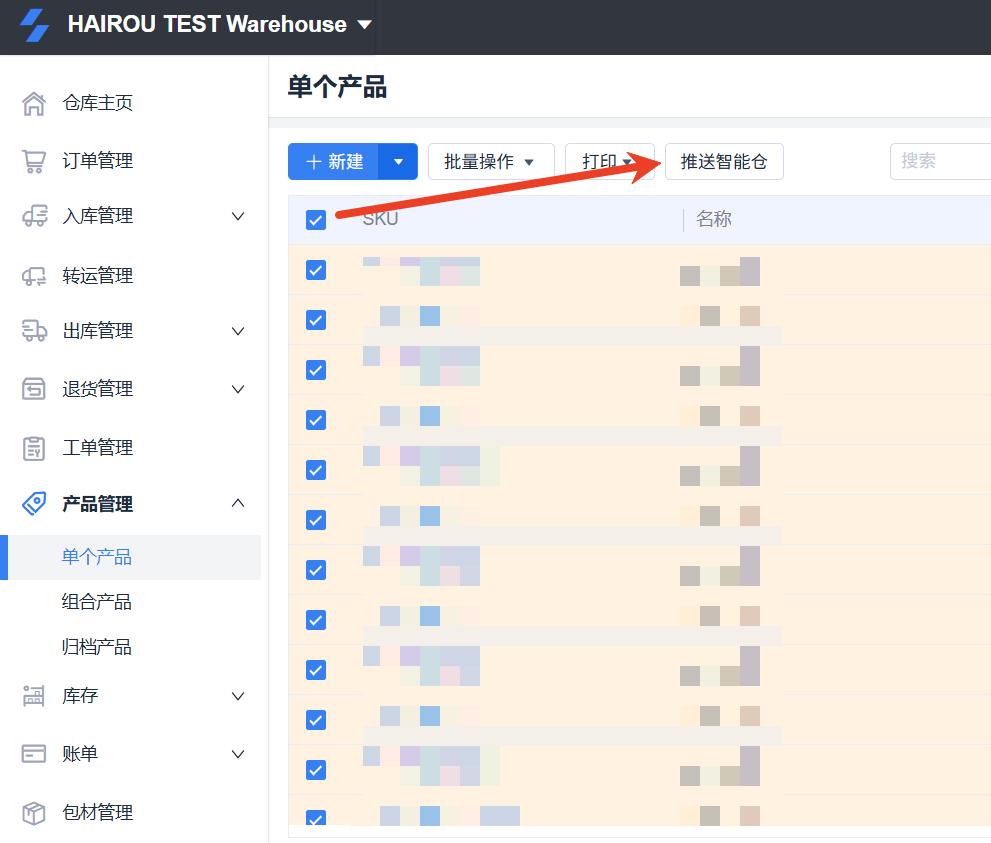The width and height of the screenshot is (991, 843).
Task: Toggle the third product row checkbox
Action: point(316,370)
